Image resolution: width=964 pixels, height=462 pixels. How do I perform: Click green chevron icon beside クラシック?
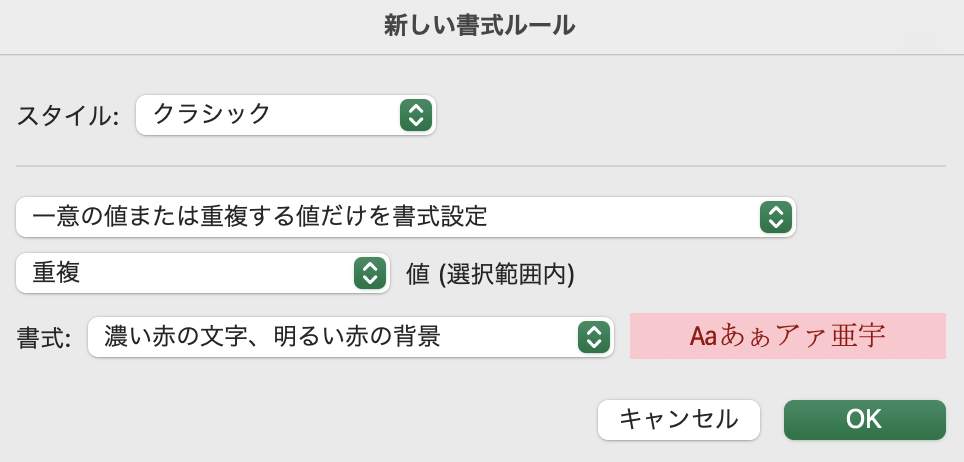coord(416,115)
